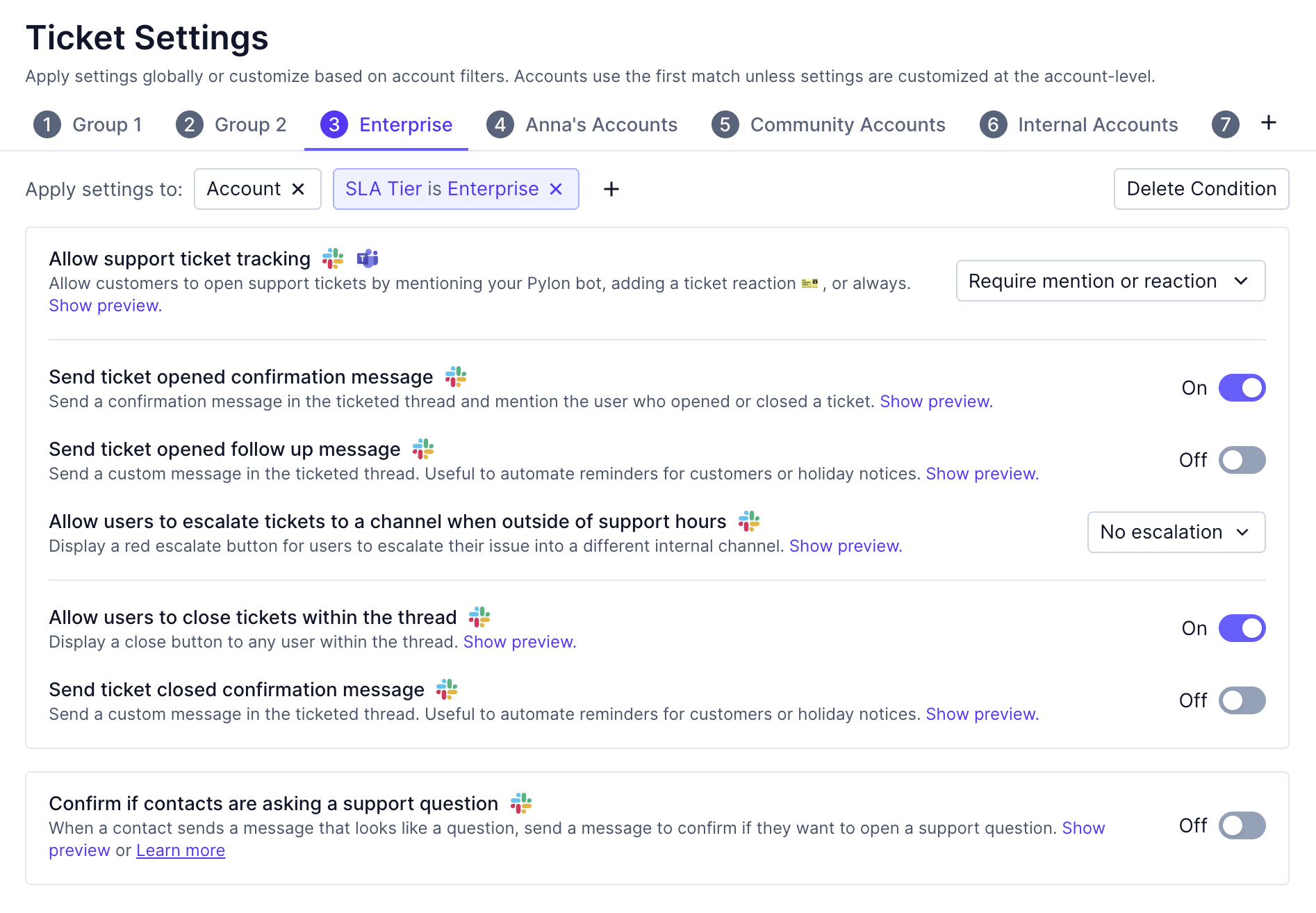Click Slack icon next to ticket tracking heading
Viewport: 1316px width, 913px height.
tap(333, 258)
